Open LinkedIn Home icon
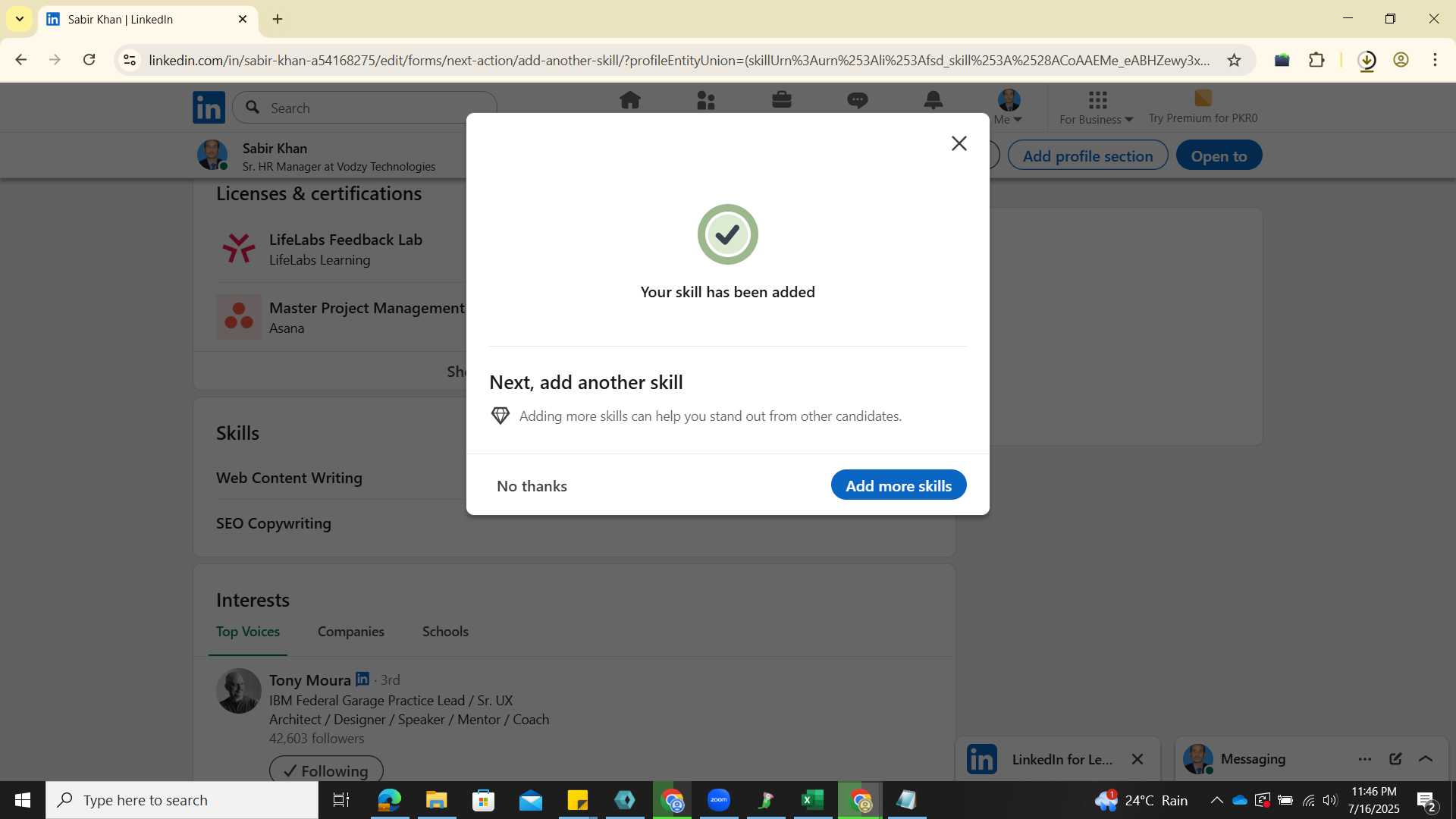The image size is (1456, 819). [629, 100]
